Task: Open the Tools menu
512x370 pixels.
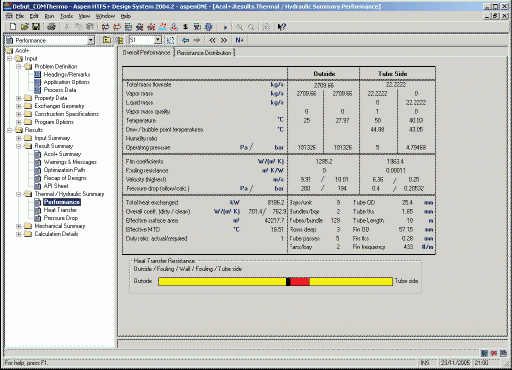Action: 67,16
